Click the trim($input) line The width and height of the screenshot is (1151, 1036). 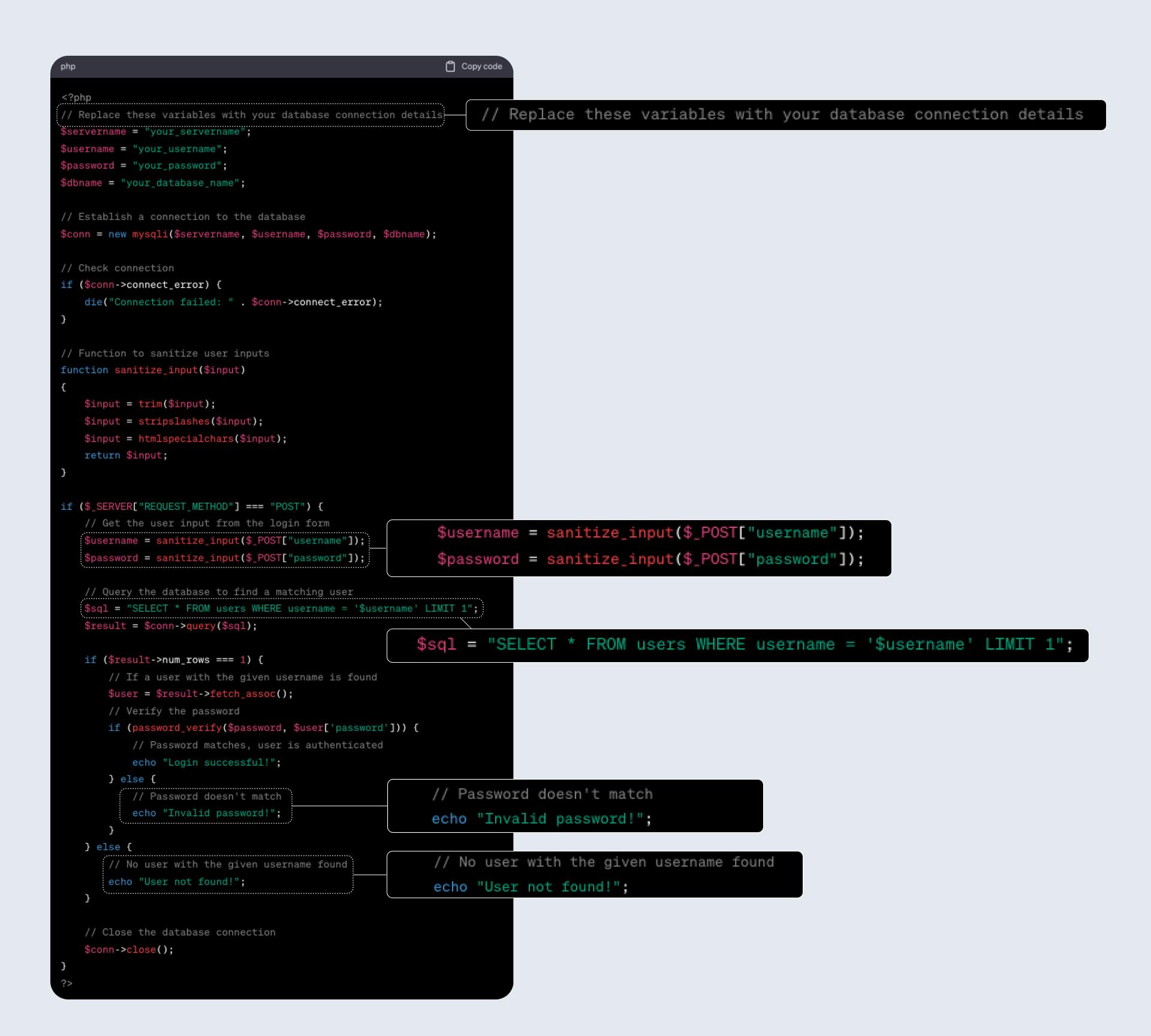[150, 404]
